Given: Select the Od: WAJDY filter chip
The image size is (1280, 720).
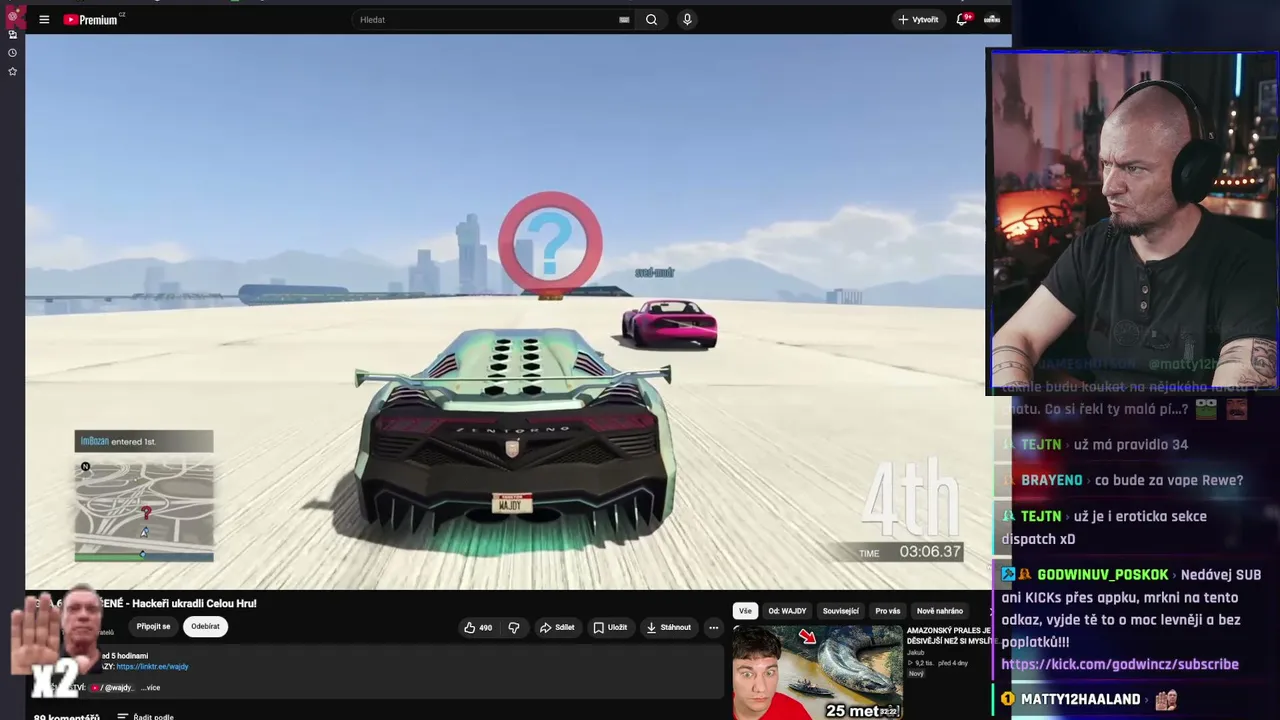Looking at the screenshot, I should 787,611.
